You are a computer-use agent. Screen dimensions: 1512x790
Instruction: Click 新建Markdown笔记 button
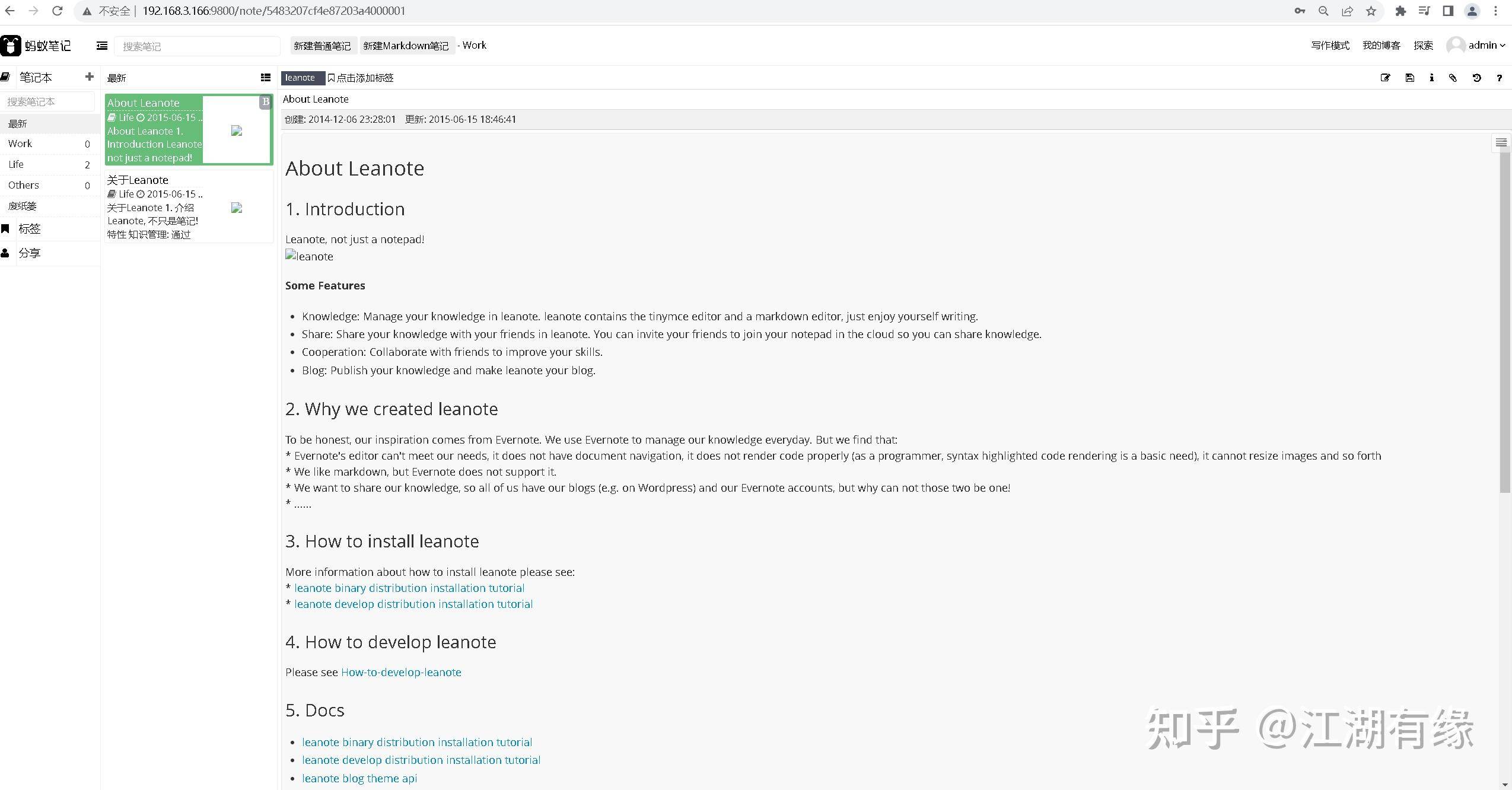406,46
